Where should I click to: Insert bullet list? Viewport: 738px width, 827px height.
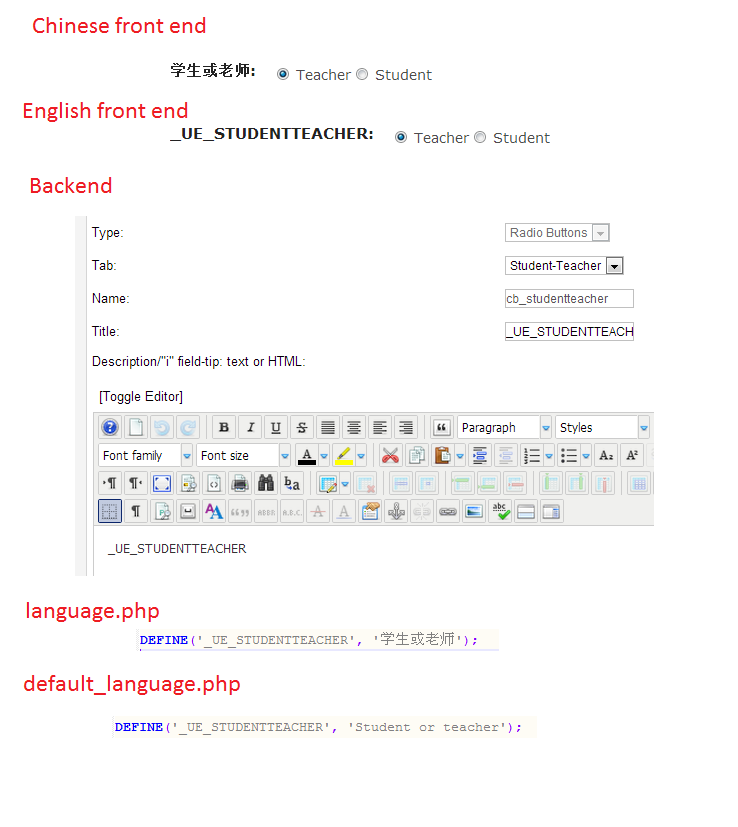point(569,455)
